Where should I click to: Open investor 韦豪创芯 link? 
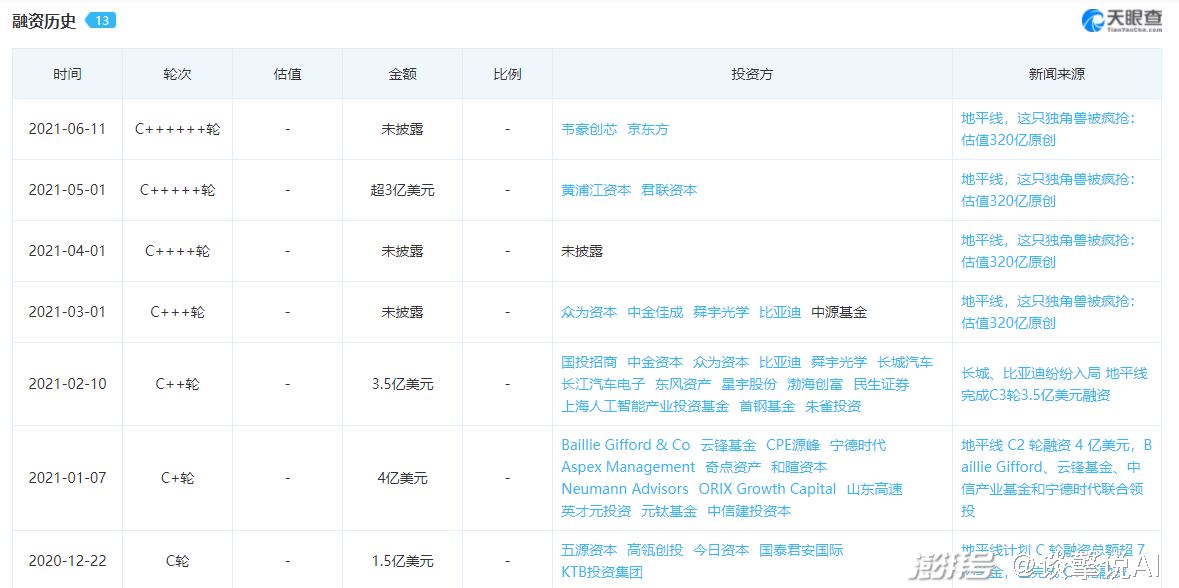[x=589, y=129]
